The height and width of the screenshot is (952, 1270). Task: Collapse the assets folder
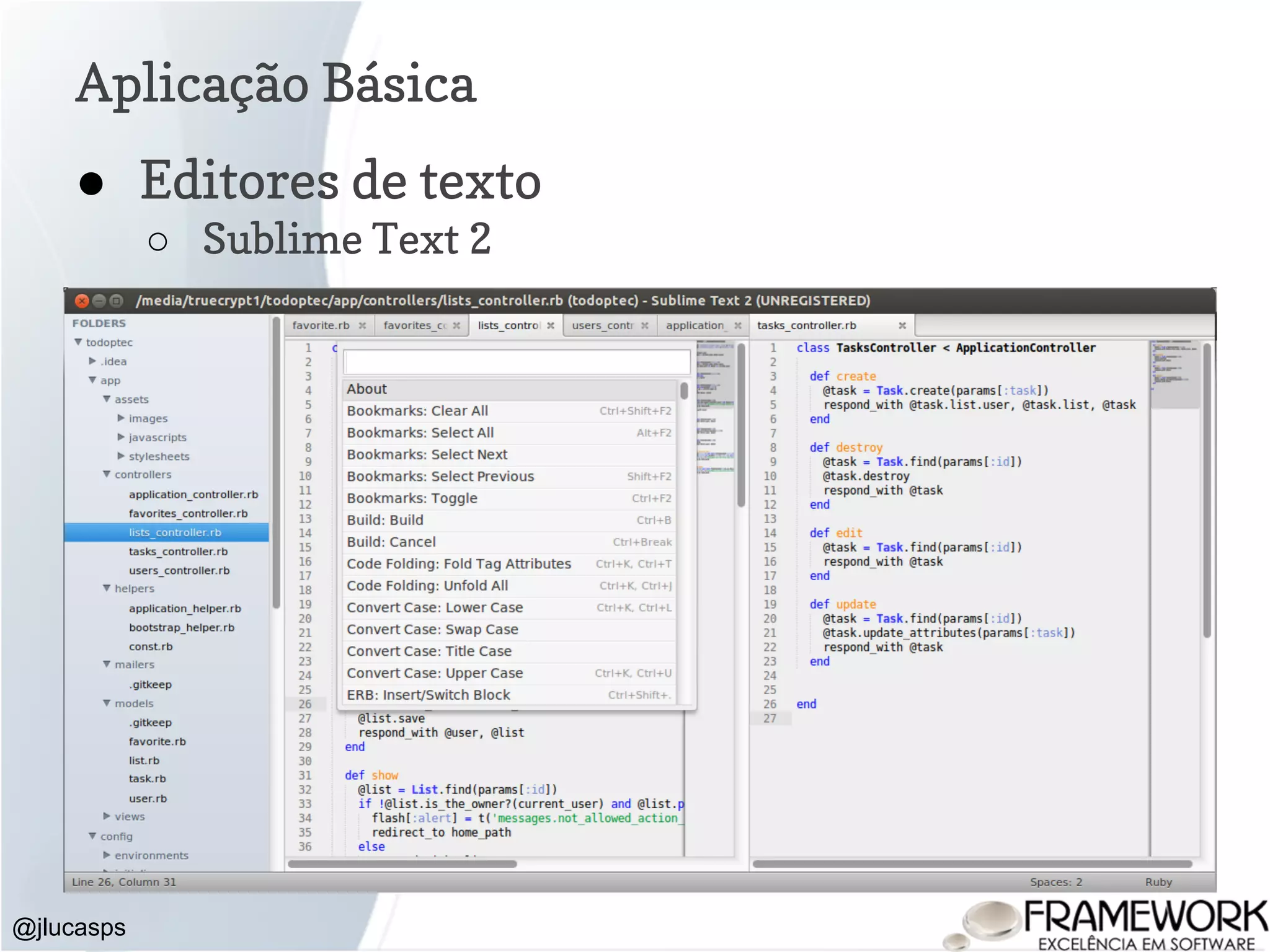[107, 400]
